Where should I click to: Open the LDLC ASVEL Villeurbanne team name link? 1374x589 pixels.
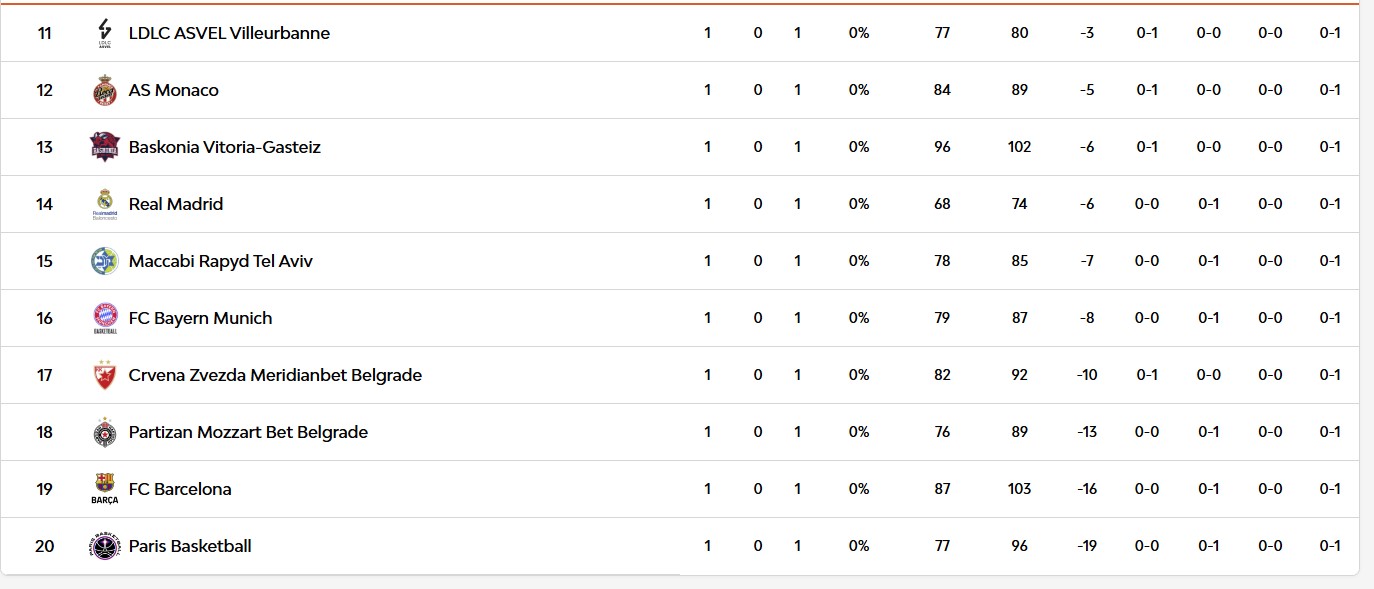click(229, 33)
